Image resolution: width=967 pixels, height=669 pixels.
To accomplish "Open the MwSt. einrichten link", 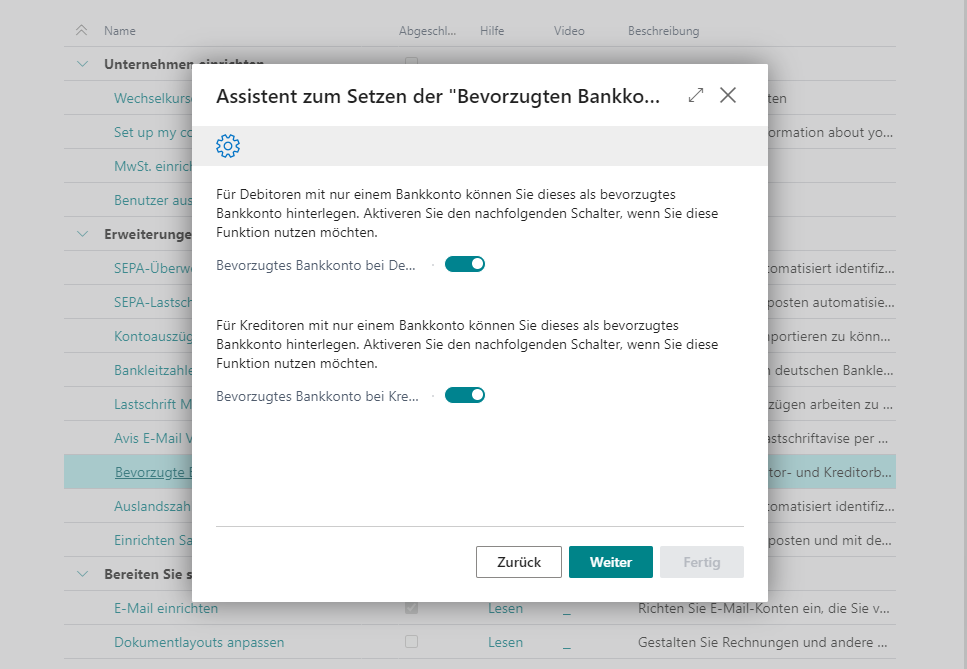I will (153, 166).
